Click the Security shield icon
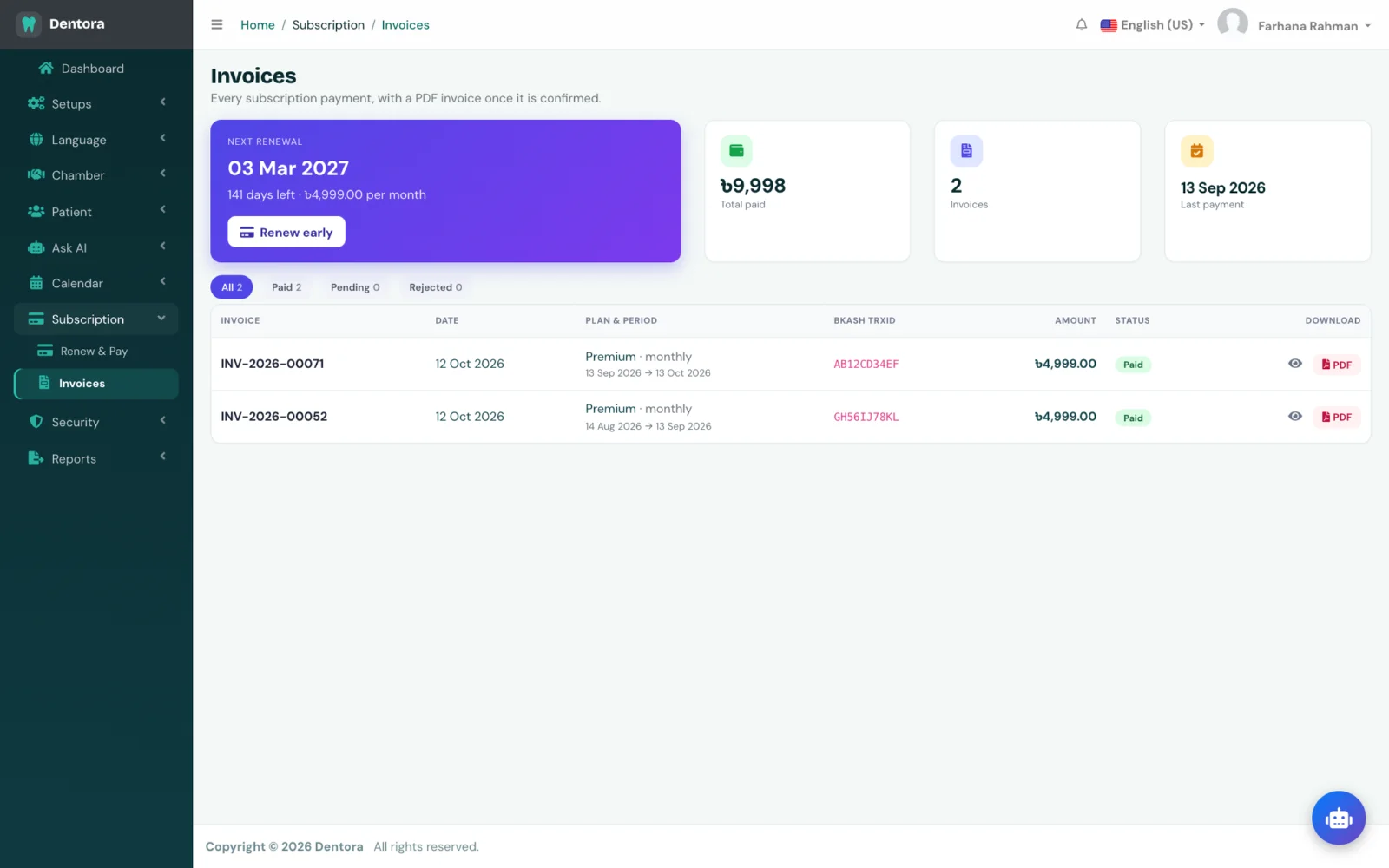This screenshot has width=1389, height=868. tap(36, 422)
